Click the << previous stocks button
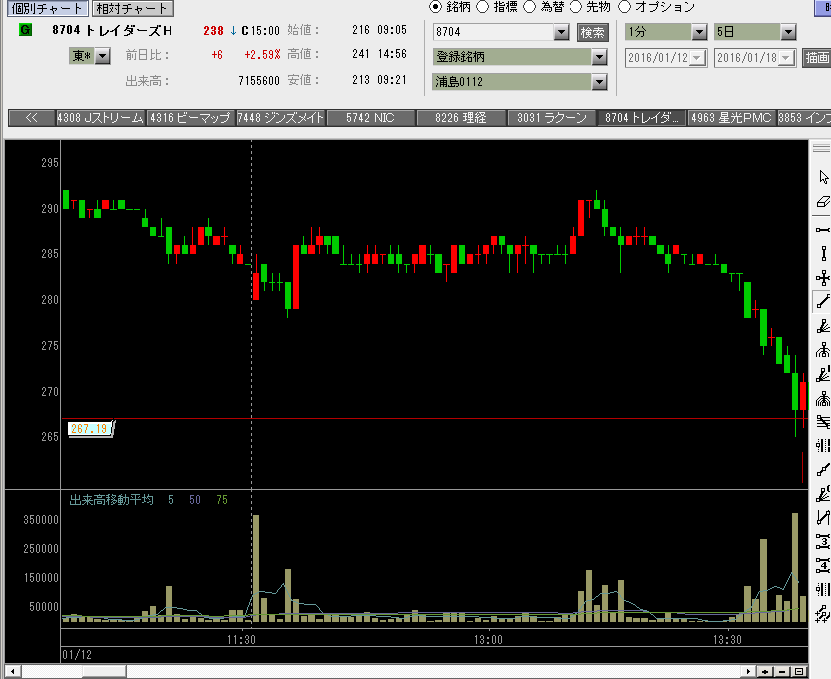Viewport: 831px width, 679px height. click(32, 118)
